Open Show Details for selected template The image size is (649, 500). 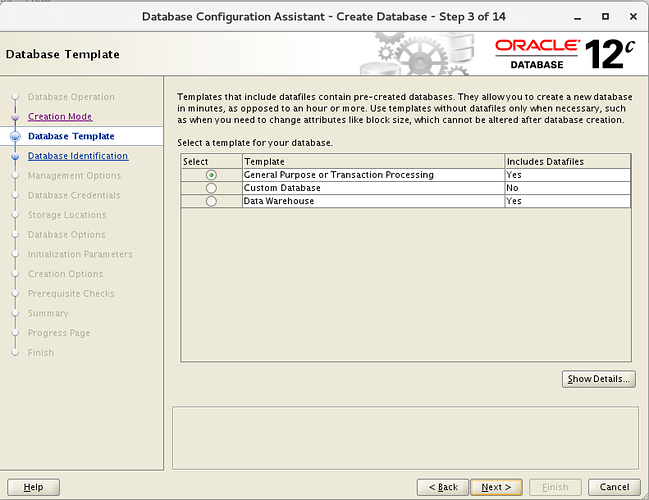[599, 379]
